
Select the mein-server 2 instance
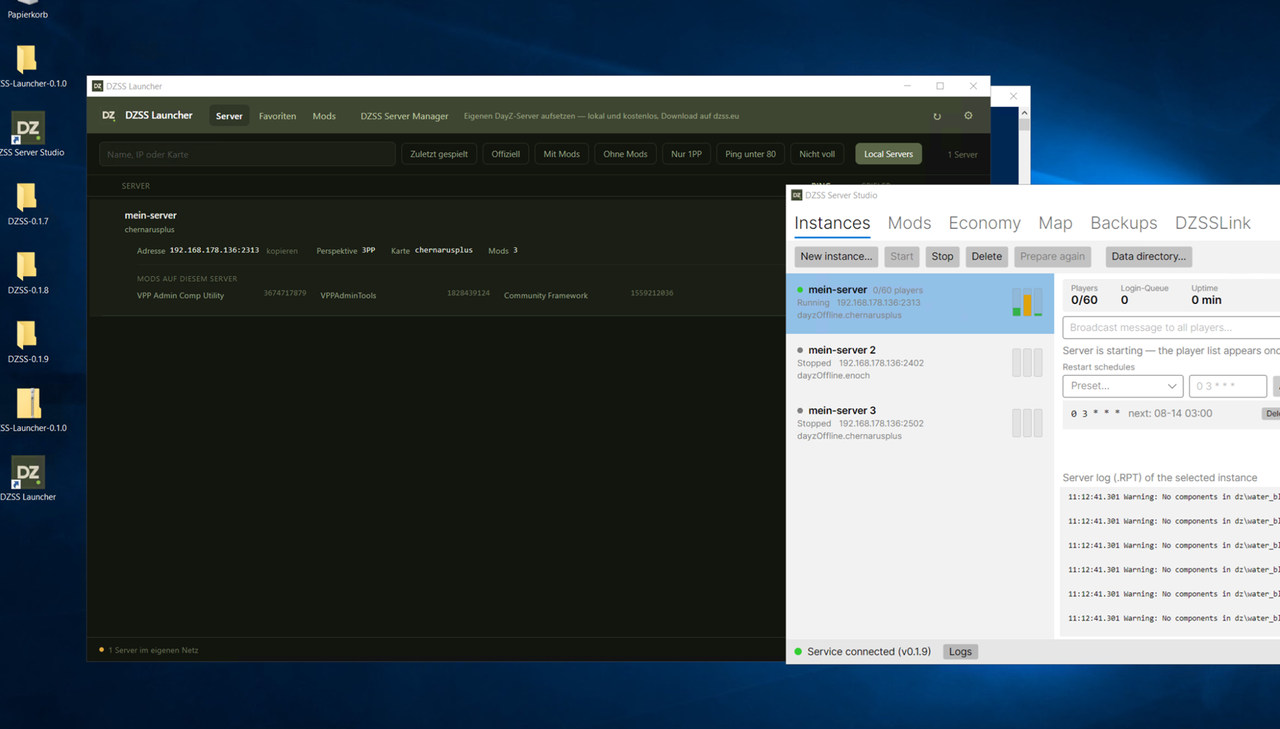(x=920, y=363)
